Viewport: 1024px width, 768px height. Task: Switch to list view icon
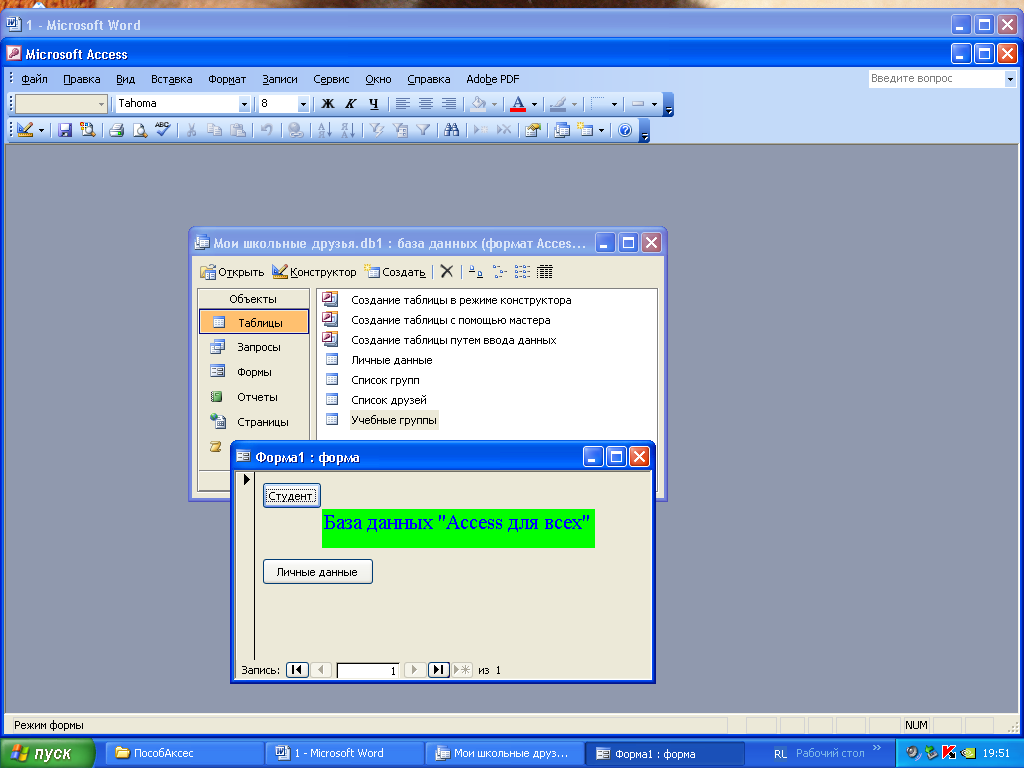coord(522,272)
